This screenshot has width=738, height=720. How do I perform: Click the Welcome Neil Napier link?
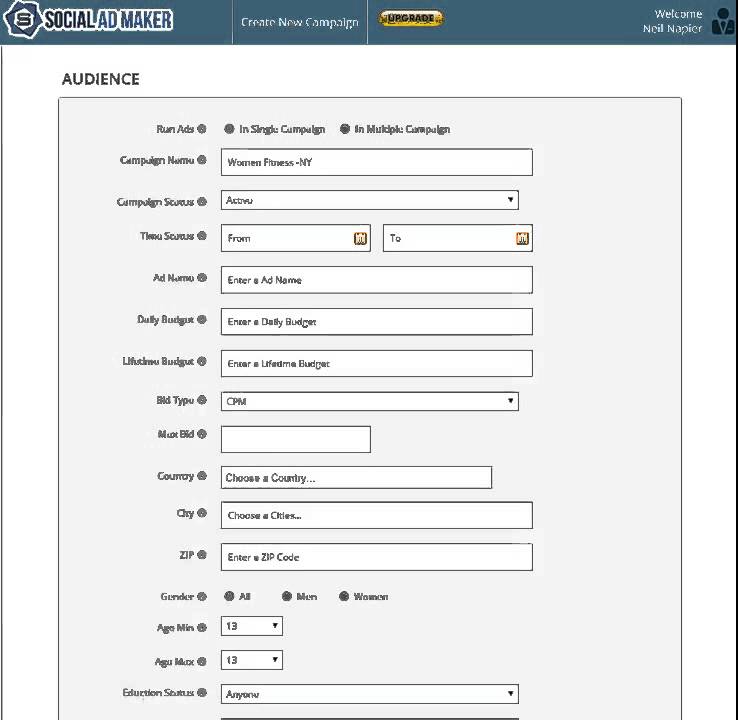[673, 21]
